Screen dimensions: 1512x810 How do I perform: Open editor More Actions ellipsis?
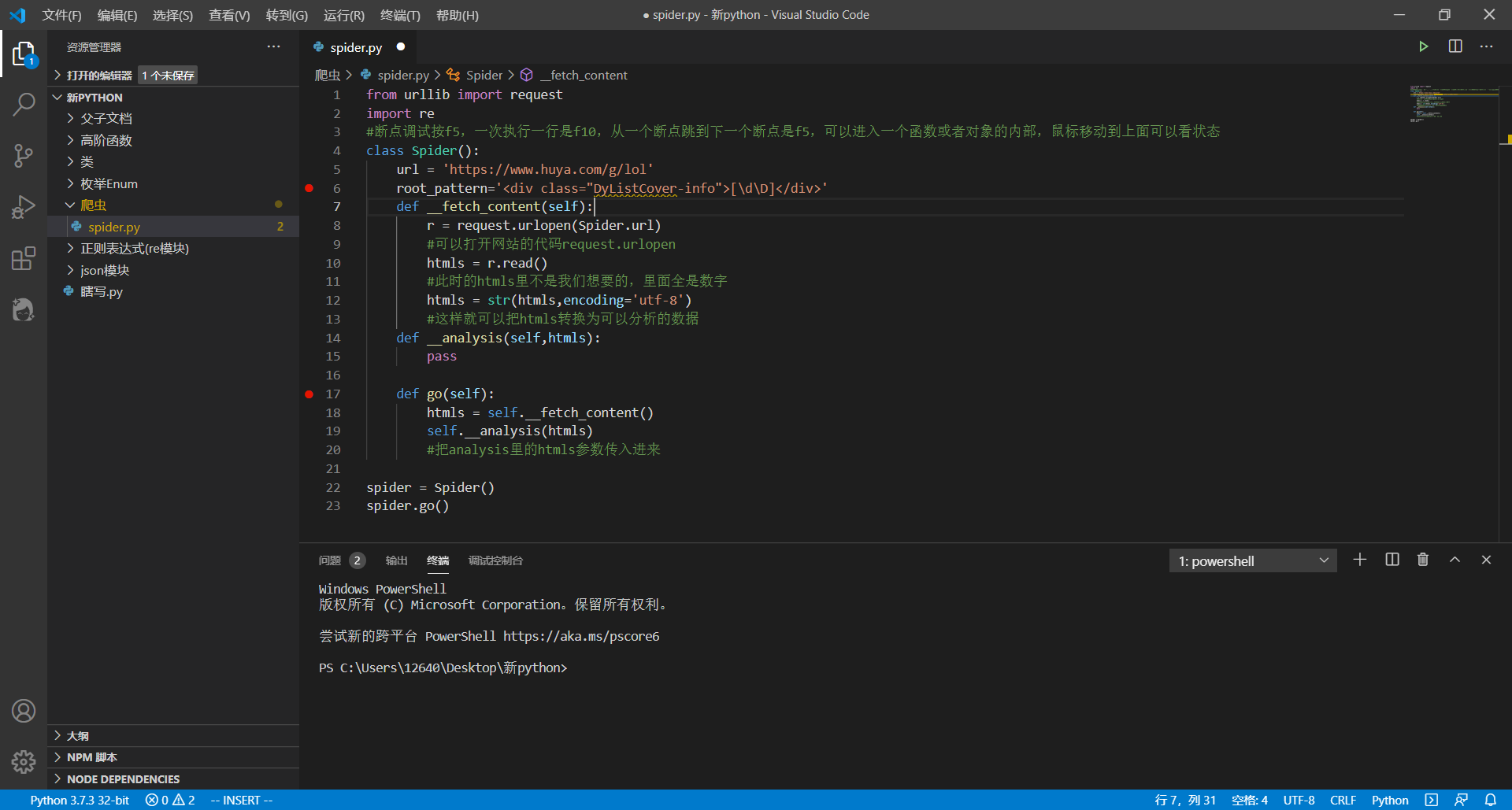point(1486,46)
